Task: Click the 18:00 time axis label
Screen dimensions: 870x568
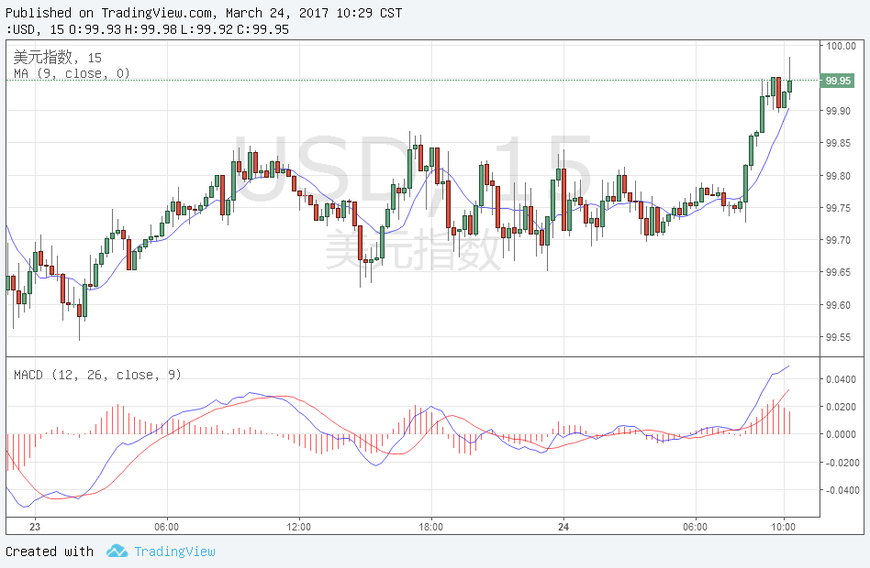Action: pyautogui.click(x=431, y=526)
